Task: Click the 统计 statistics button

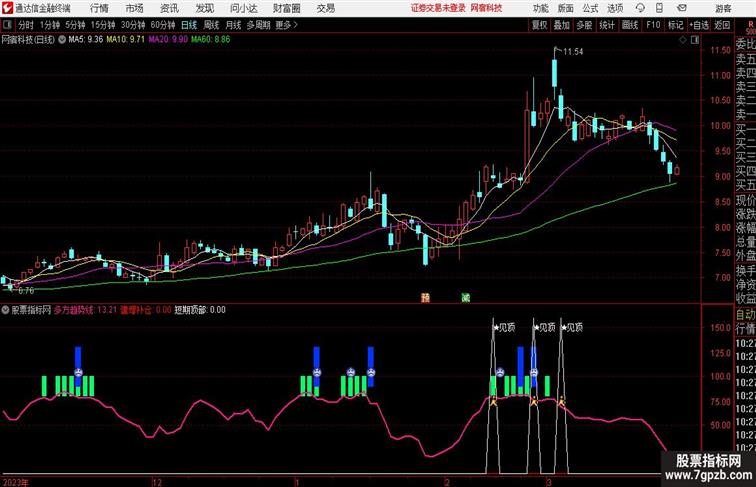Action: click(607, 25)
